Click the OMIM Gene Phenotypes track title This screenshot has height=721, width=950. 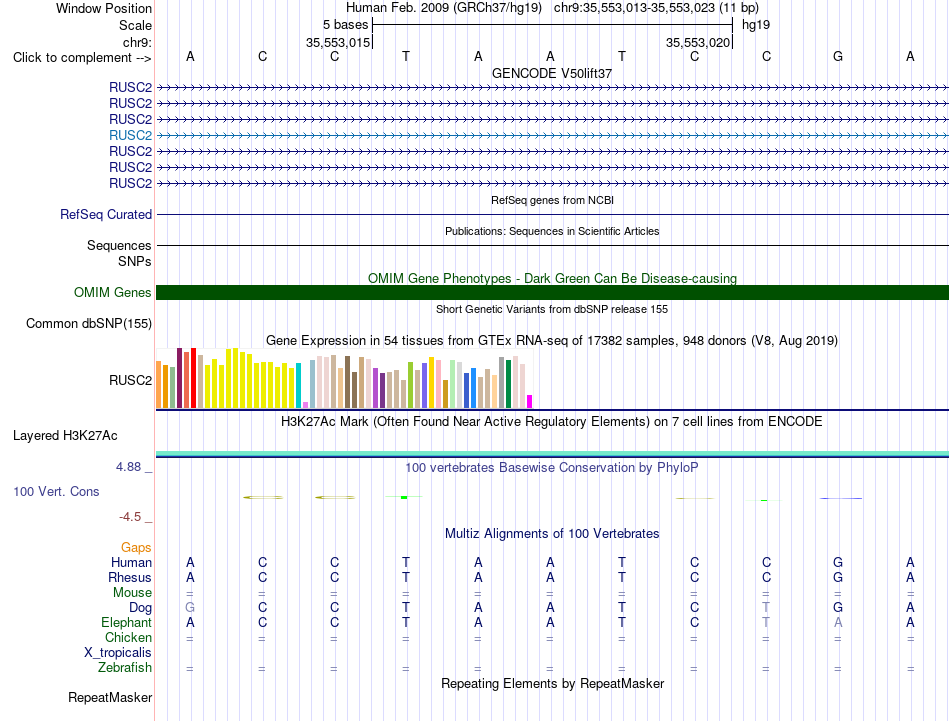coord(552,279)
